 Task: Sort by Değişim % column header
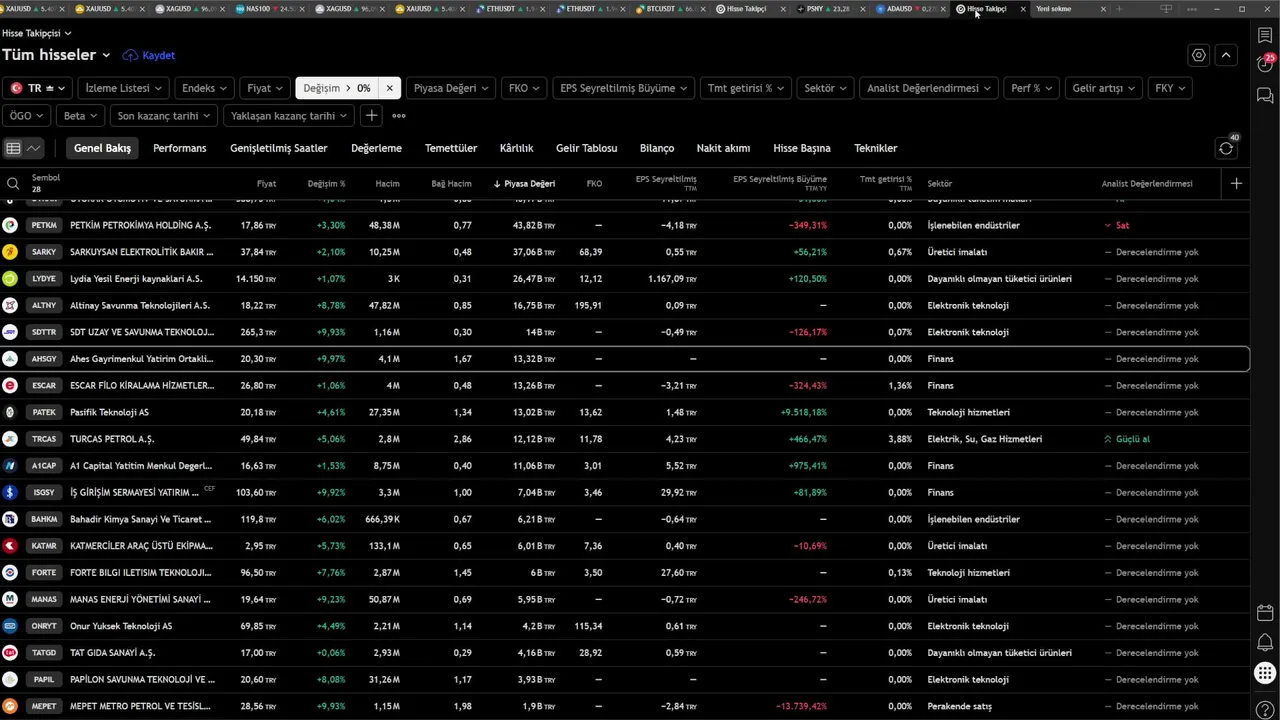pyautogui.click(x=326, y=184)
